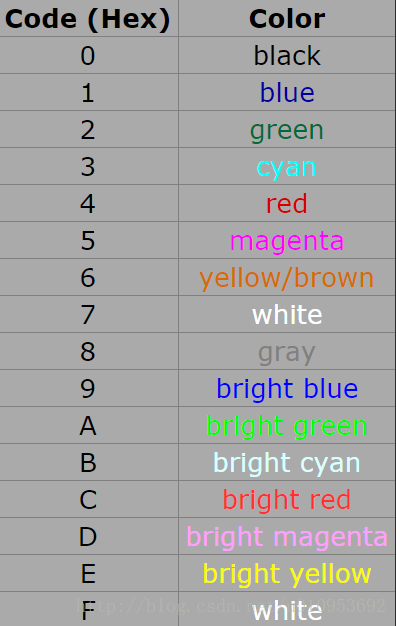Click the 'bright magenta' color cell
Screen dimensions: 397x626
click(287, 536)
